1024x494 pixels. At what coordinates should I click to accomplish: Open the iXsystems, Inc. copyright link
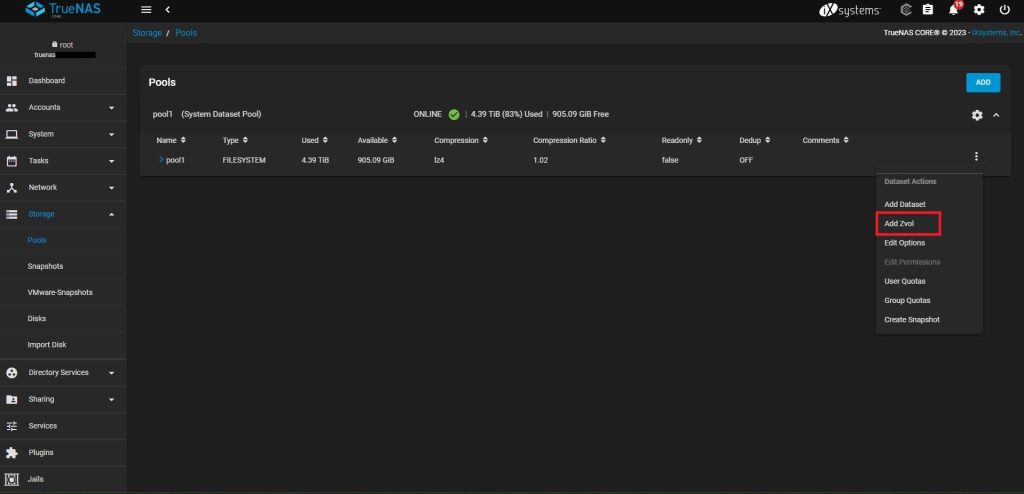pyautogui.click(x=996, y=33)
